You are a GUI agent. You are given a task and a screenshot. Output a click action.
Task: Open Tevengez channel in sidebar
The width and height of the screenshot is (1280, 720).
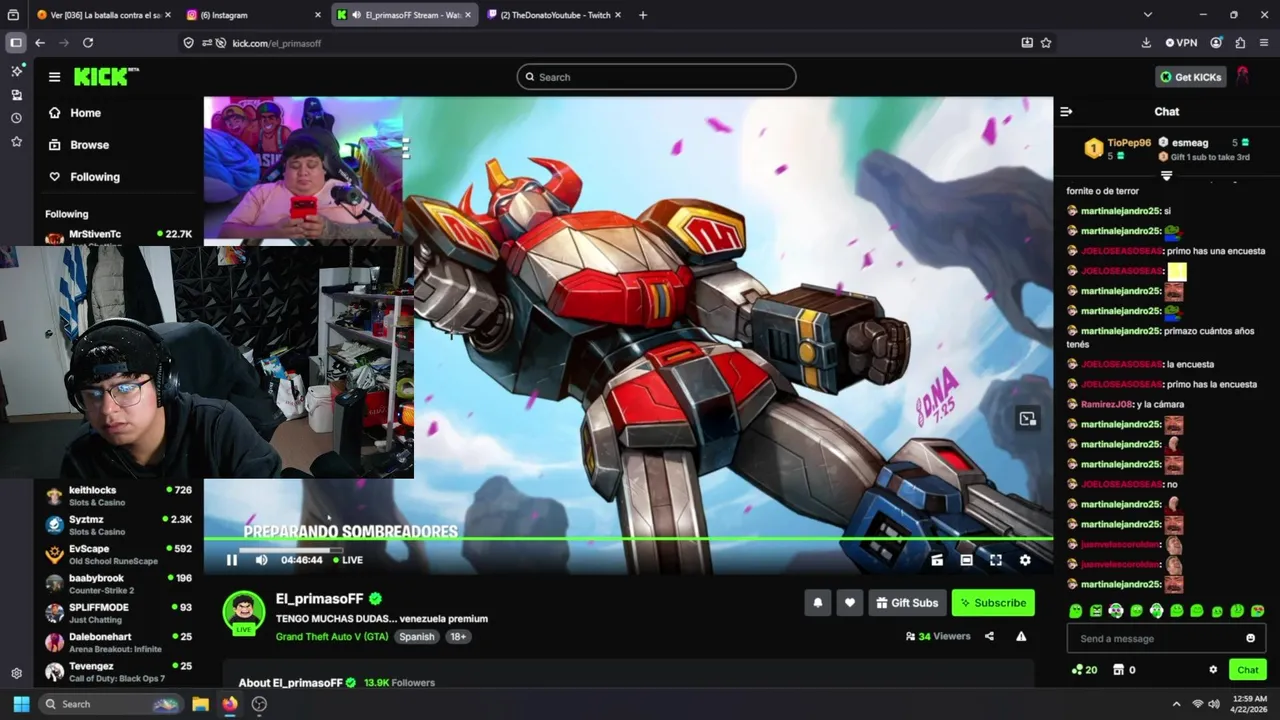click(118, 671)
